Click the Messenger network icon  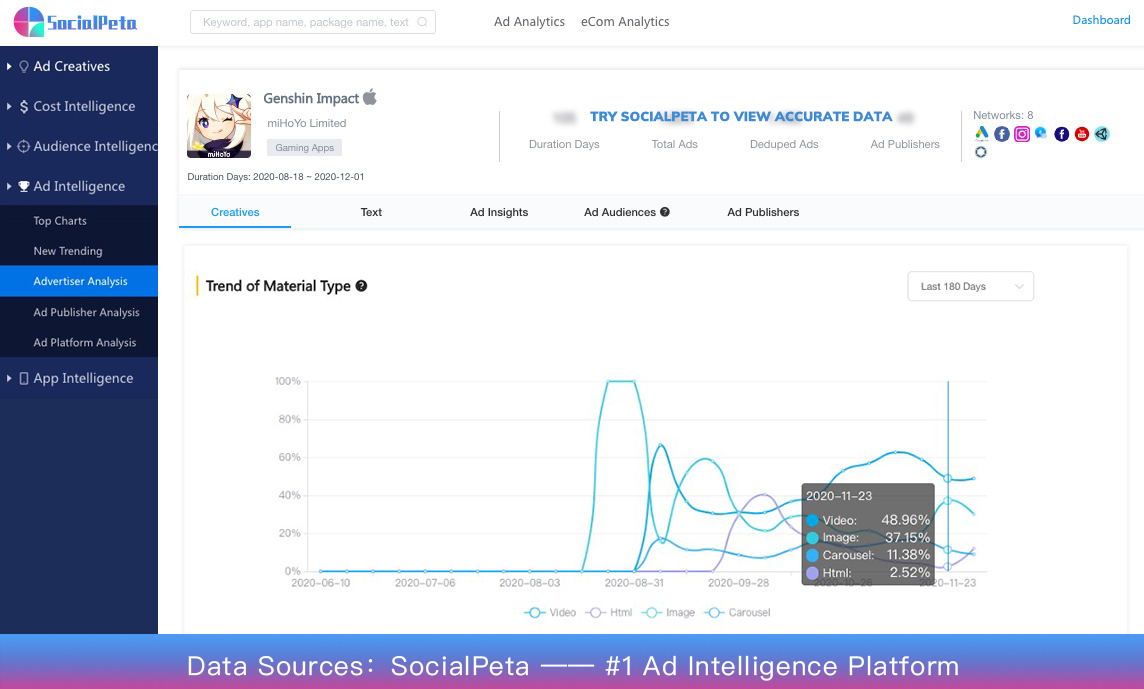pyautogui.click(x=1042, y=133)
